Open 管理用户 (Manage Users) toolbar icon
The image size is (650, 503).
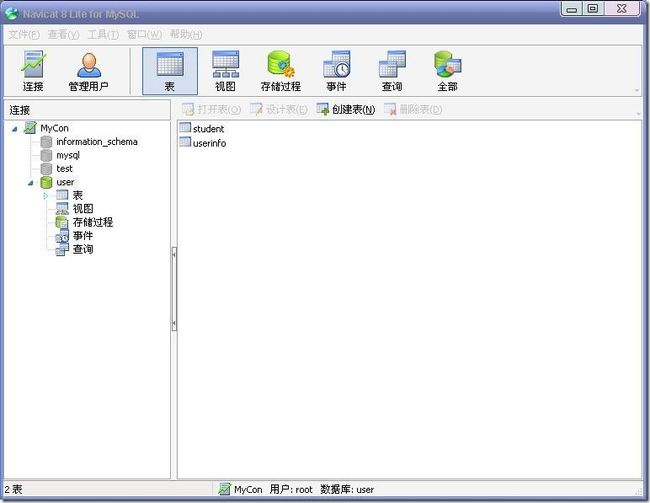click(89, 71)
